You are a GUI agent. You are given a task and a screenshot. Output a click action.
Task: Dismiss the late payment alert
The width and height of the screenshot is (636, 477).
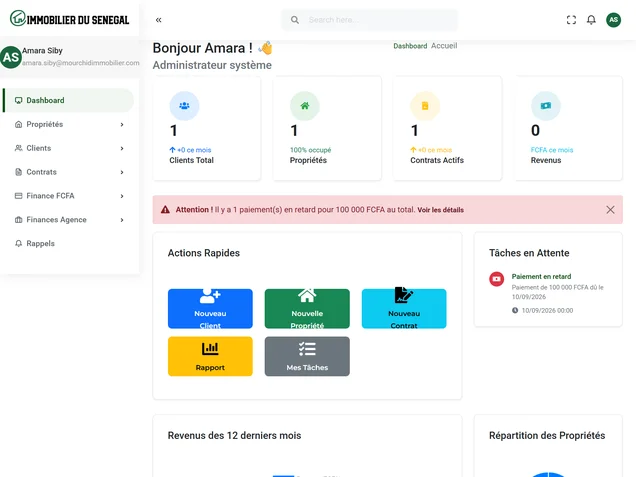coord(610,210)
